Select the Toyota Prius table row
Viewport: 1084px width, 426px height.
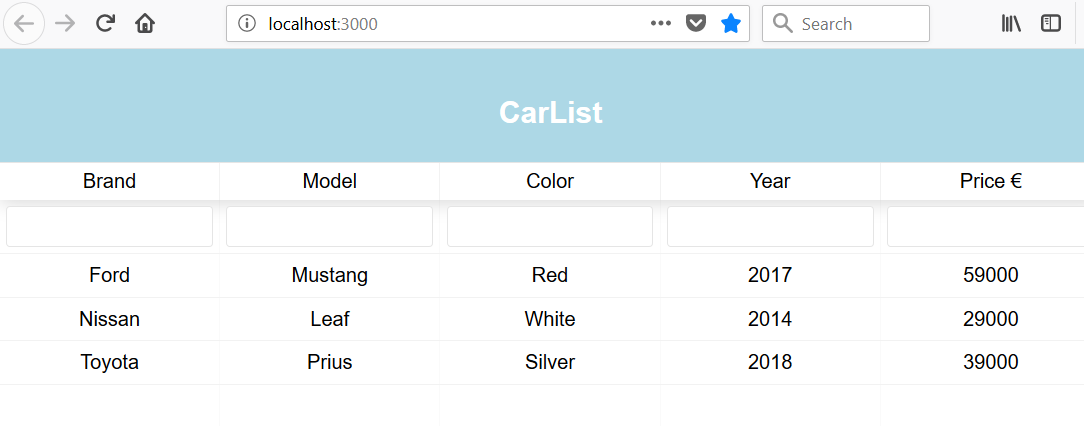point(542,362)
